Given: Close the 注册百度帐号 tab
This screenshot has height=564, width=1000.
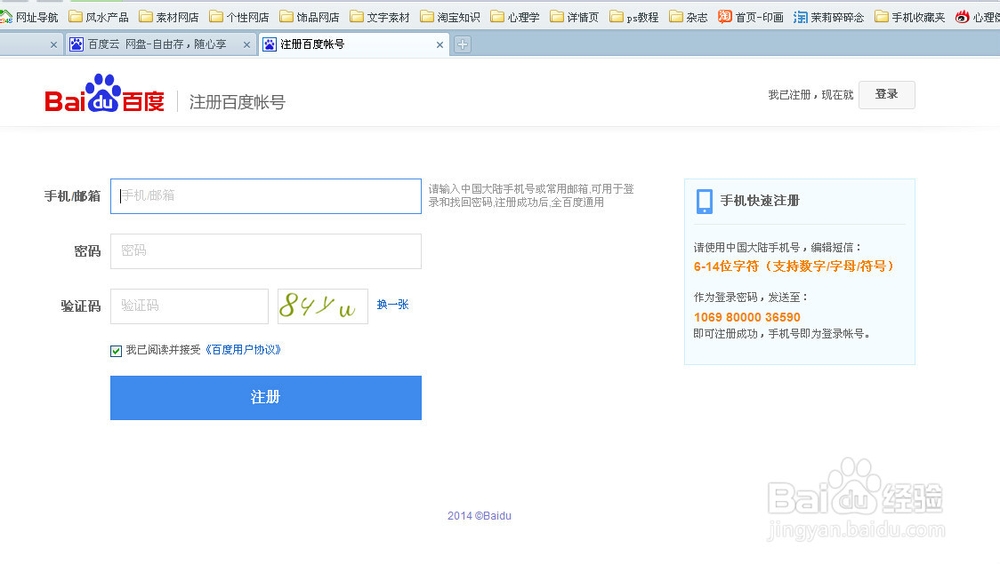Looking at the screenshot, I should [x=439, y=45].
